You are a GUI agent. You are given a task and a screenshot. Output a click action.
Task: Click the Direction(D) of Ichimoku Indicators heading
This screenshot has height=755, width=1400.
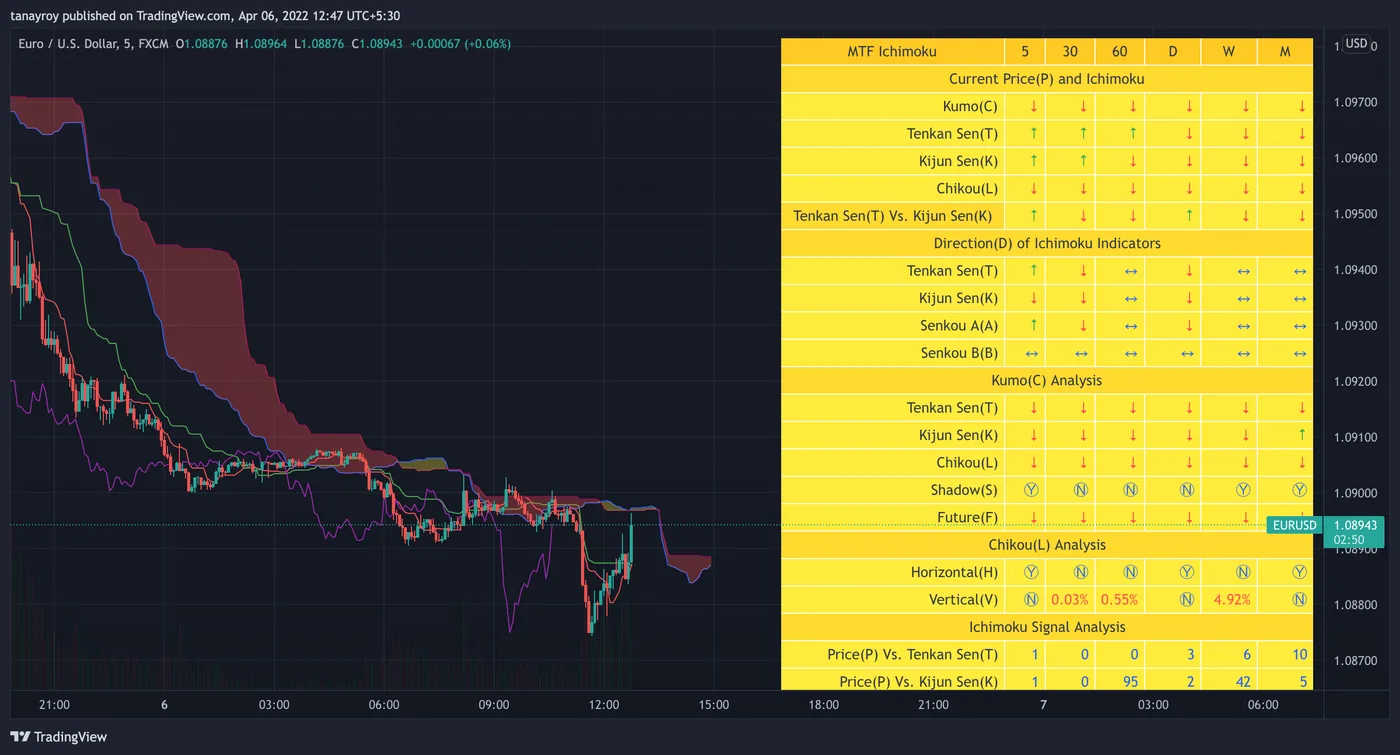1047,243
